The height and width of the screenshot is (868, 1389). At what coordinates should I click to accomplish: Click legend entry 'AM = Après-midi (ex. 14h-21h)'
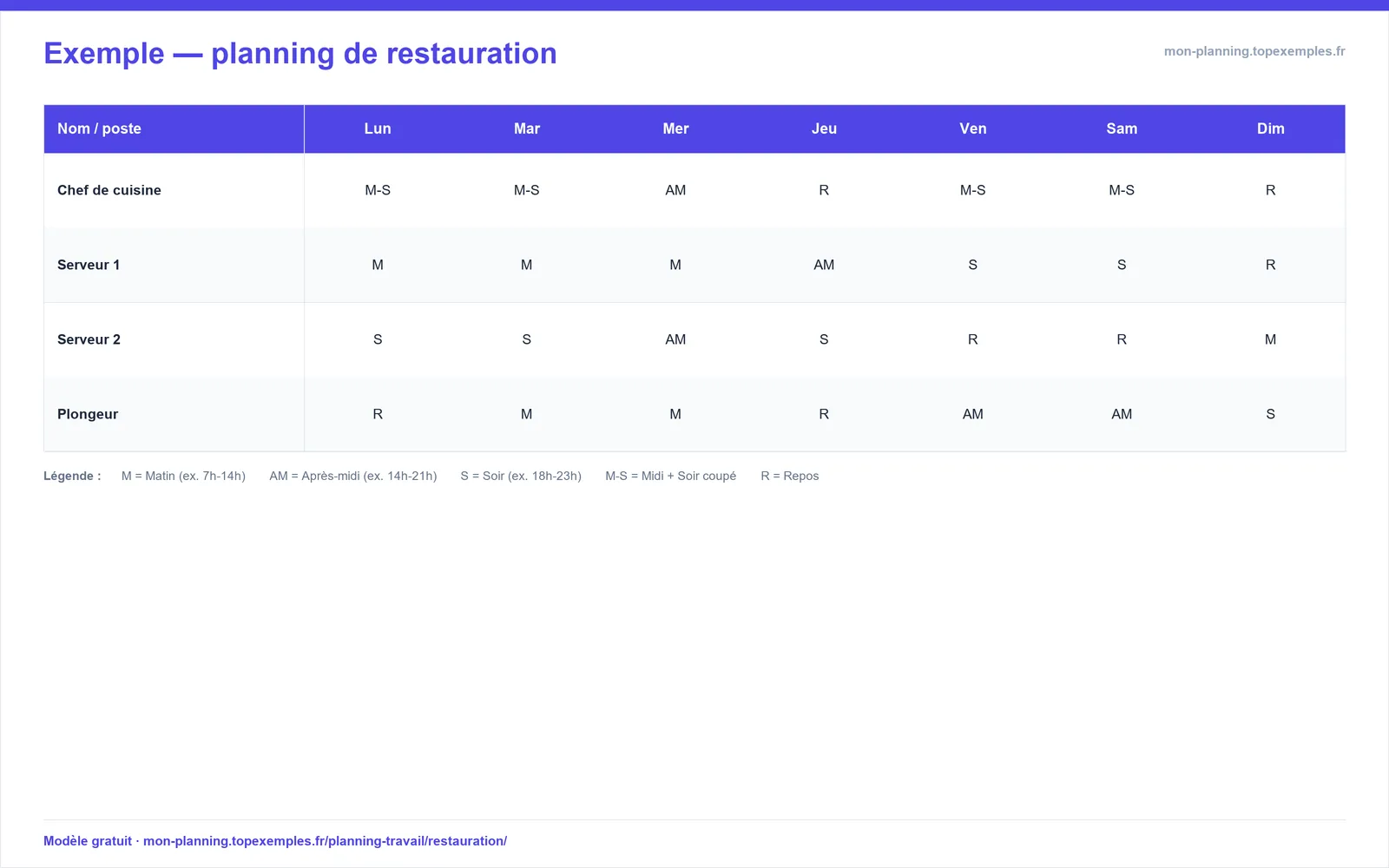point(353,476)
